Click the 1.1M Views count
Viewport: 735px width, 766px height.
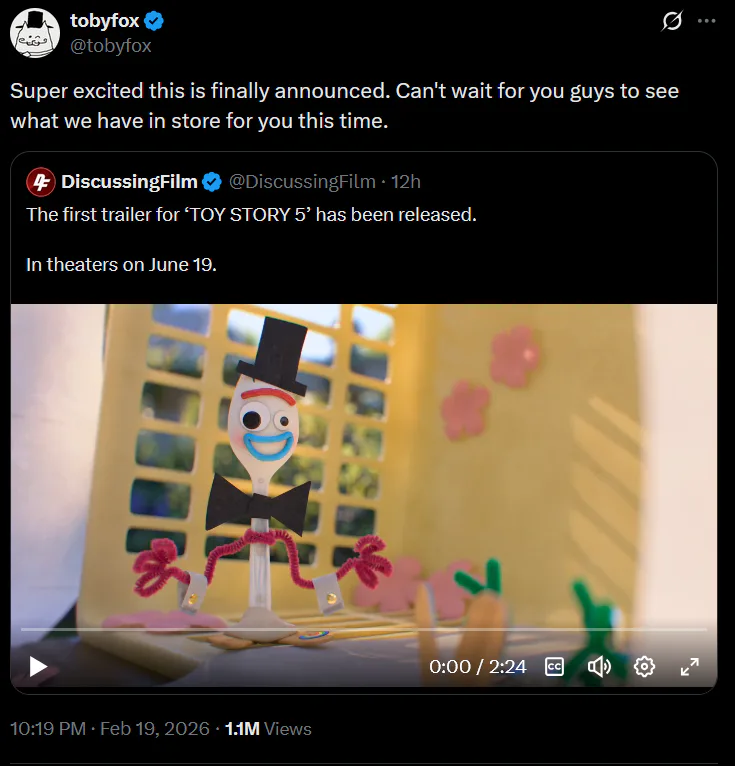268,729
